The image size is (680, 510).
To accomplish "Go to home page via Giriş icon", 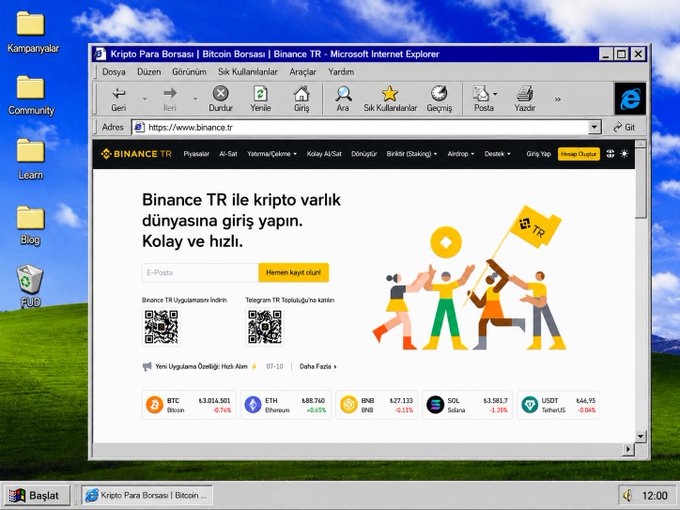I will click(301, 99).
